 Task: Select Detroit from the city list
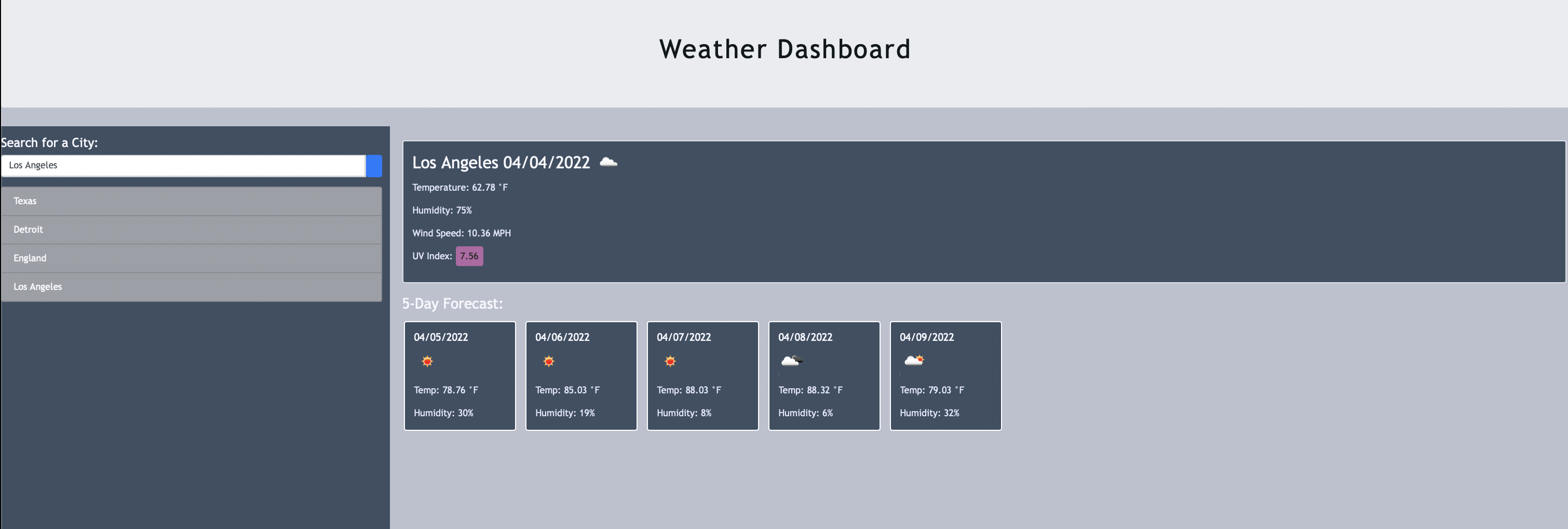(192, 229)
